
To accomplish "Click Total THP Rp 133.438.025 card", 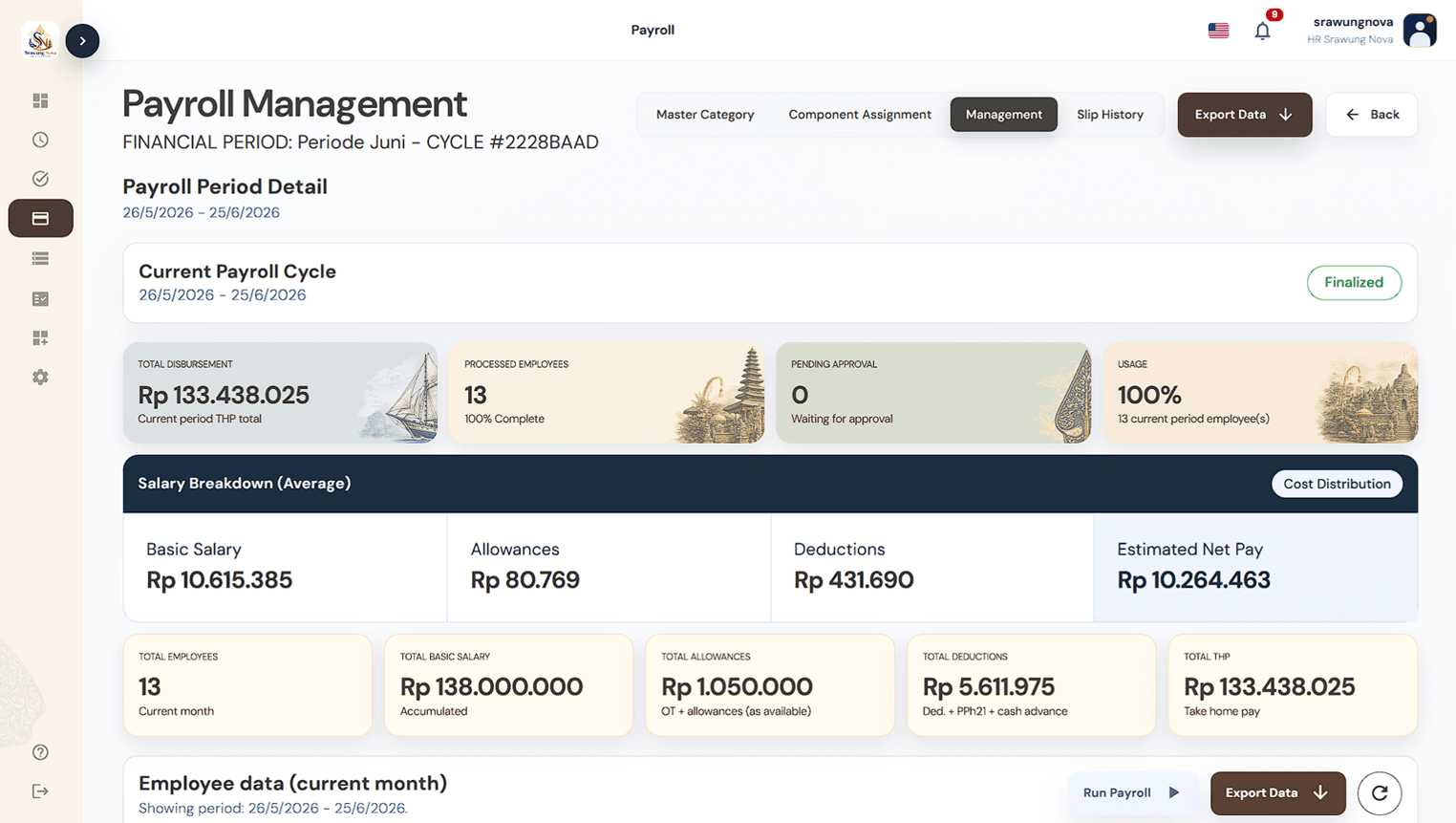I will click(x=1293, y=685).
